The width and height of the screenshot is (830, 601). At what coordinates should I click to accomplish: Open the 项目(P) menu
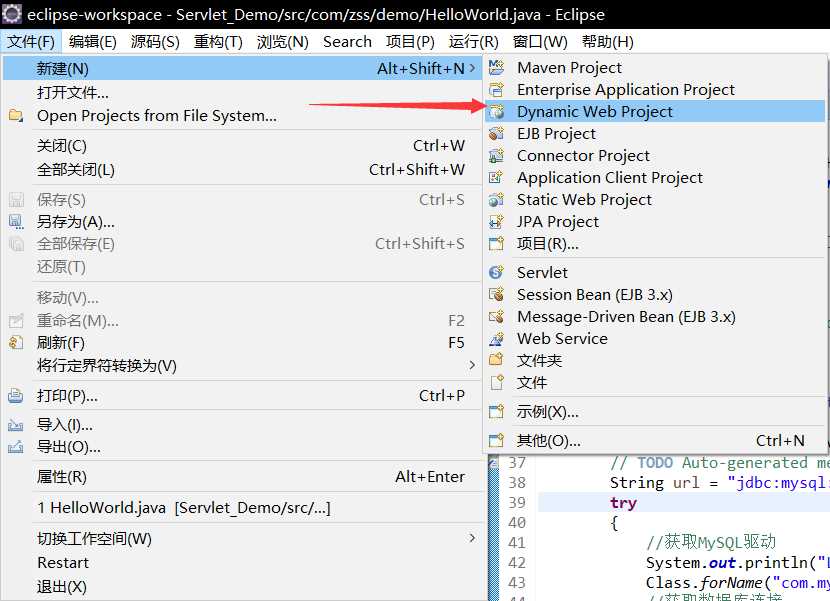410,41
